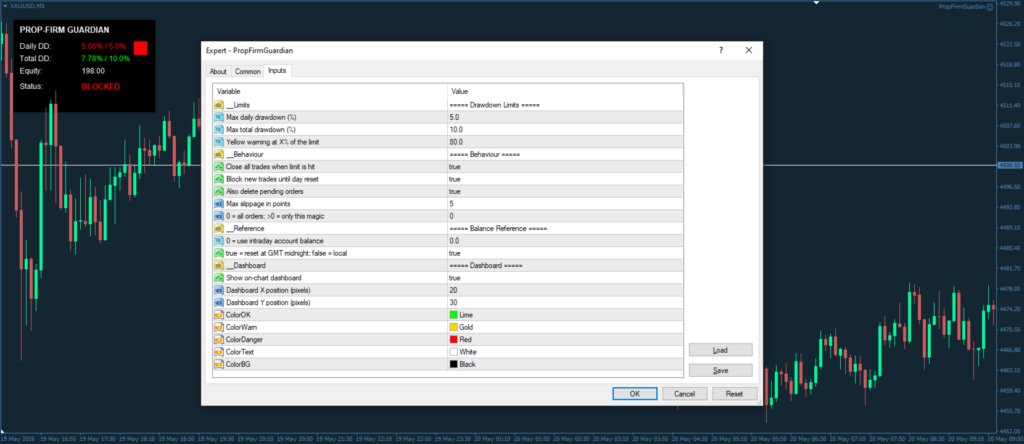1024x444 pixels.
Task: Click the icon beside Block new trades until day reset
Action: point(219,179)
